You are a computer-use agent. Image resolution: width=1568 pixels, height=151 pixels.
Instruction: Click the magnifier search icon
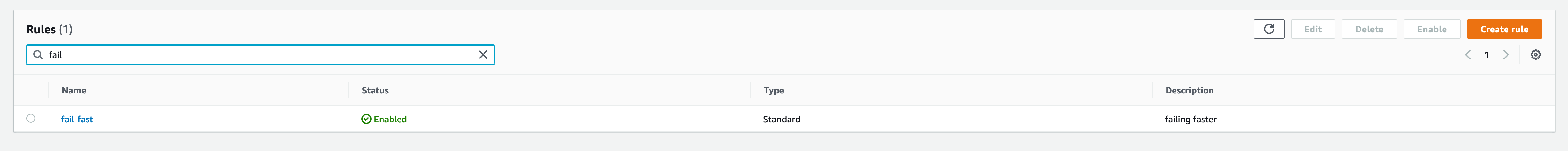[x=38, y=55]
